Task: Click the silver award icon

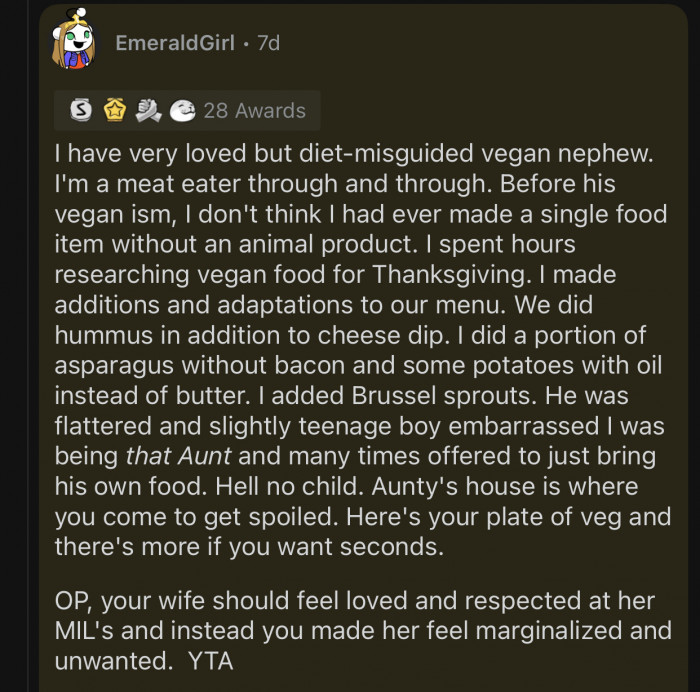Action: [x=80, y=110]
